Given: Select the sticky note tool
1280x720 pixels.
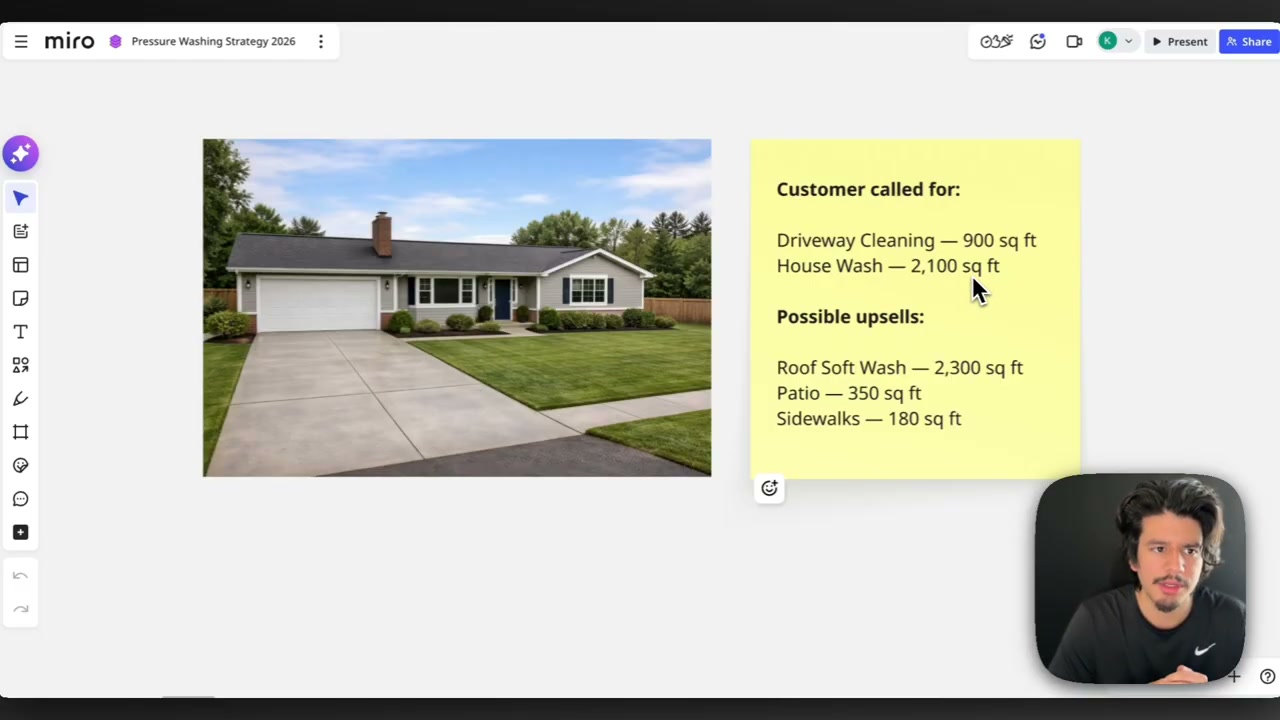Looking at the screenshot, I should tap(20, 298).
